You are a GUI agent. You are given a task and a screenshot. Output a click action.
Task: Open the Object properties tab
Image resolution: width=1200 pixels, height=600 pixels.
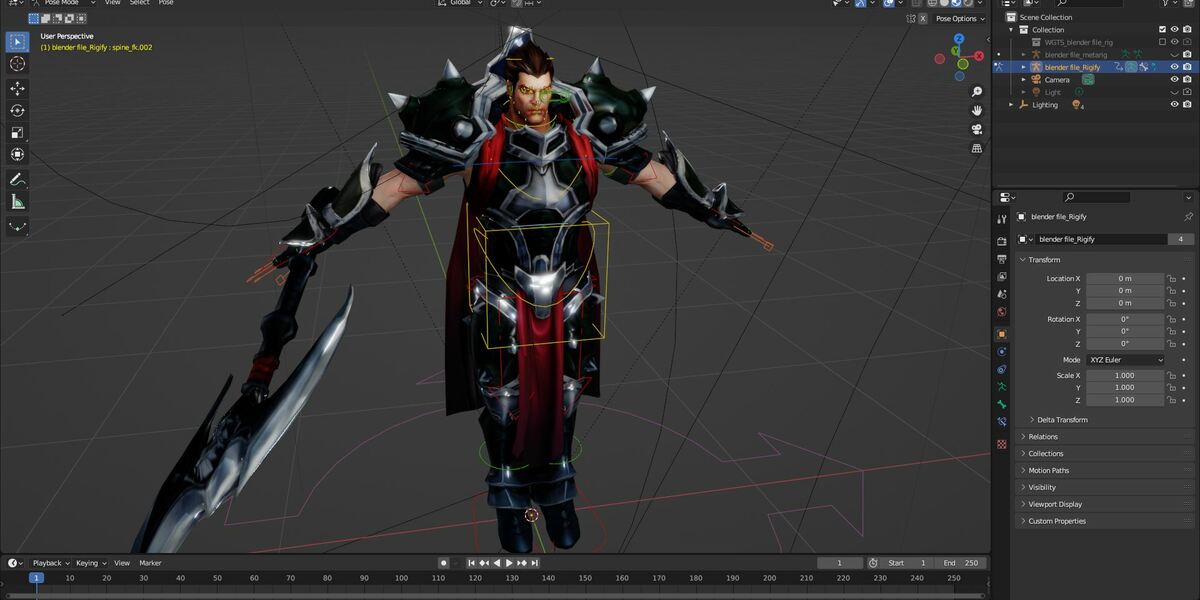pyautogui.click(x=1001, y=334)
